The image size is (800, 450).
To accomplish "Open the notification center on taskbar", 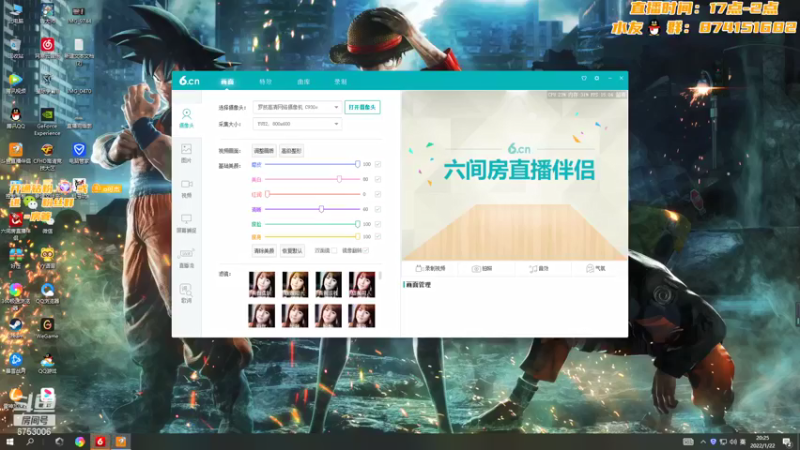I will click(787, 442).
